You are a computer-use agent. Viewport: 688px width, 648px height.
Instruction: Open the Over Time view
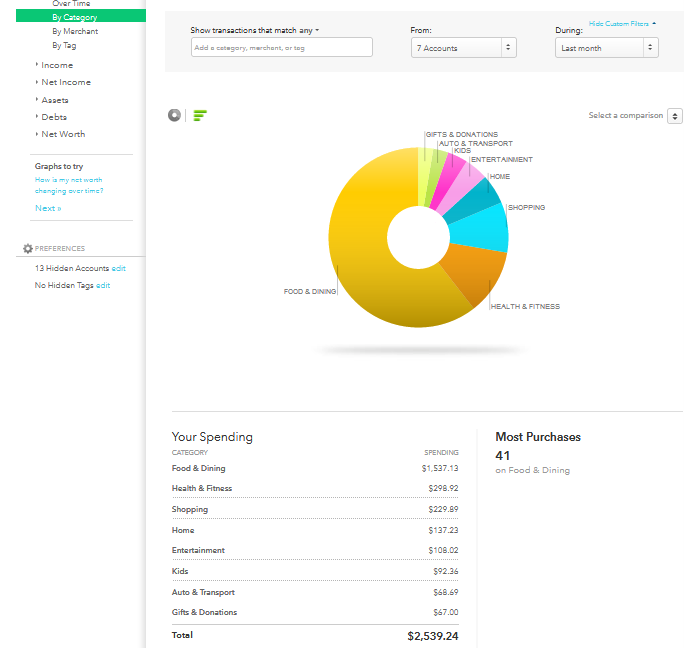coord(71,4)
